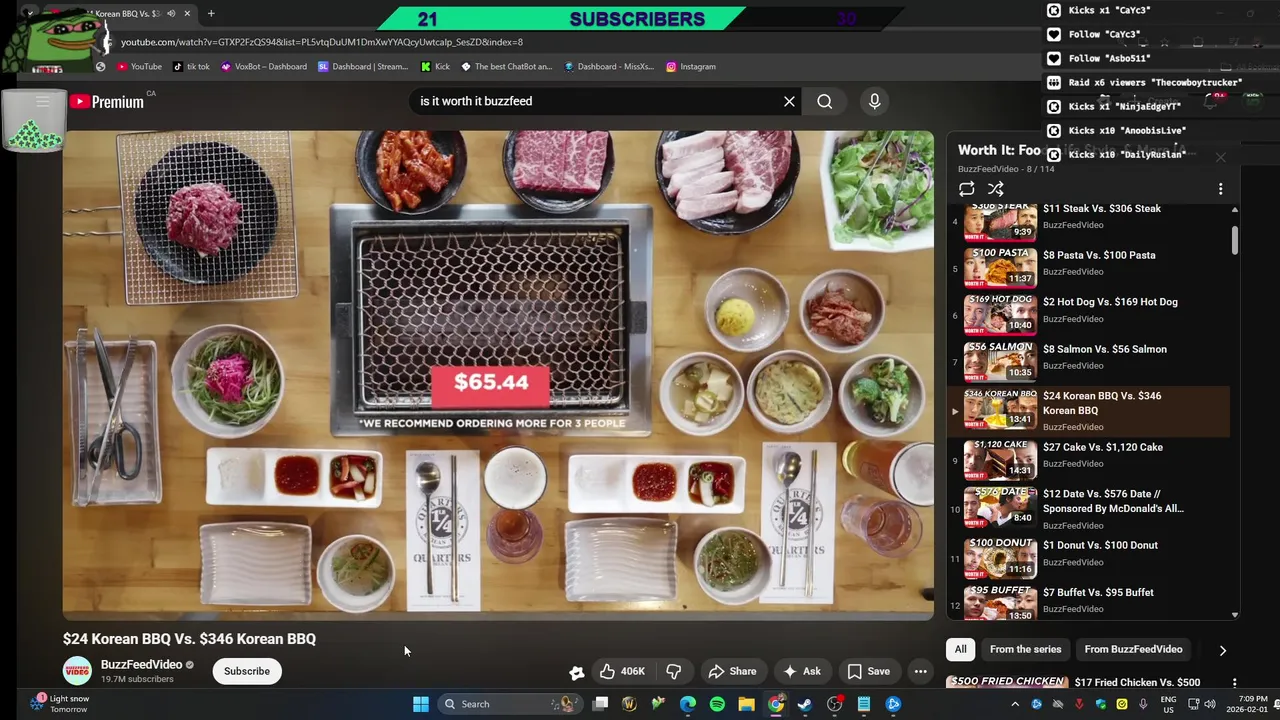Dislike the video with thumbs down
This screenshot has height=720, width=1280.
[x=674, y=671]
